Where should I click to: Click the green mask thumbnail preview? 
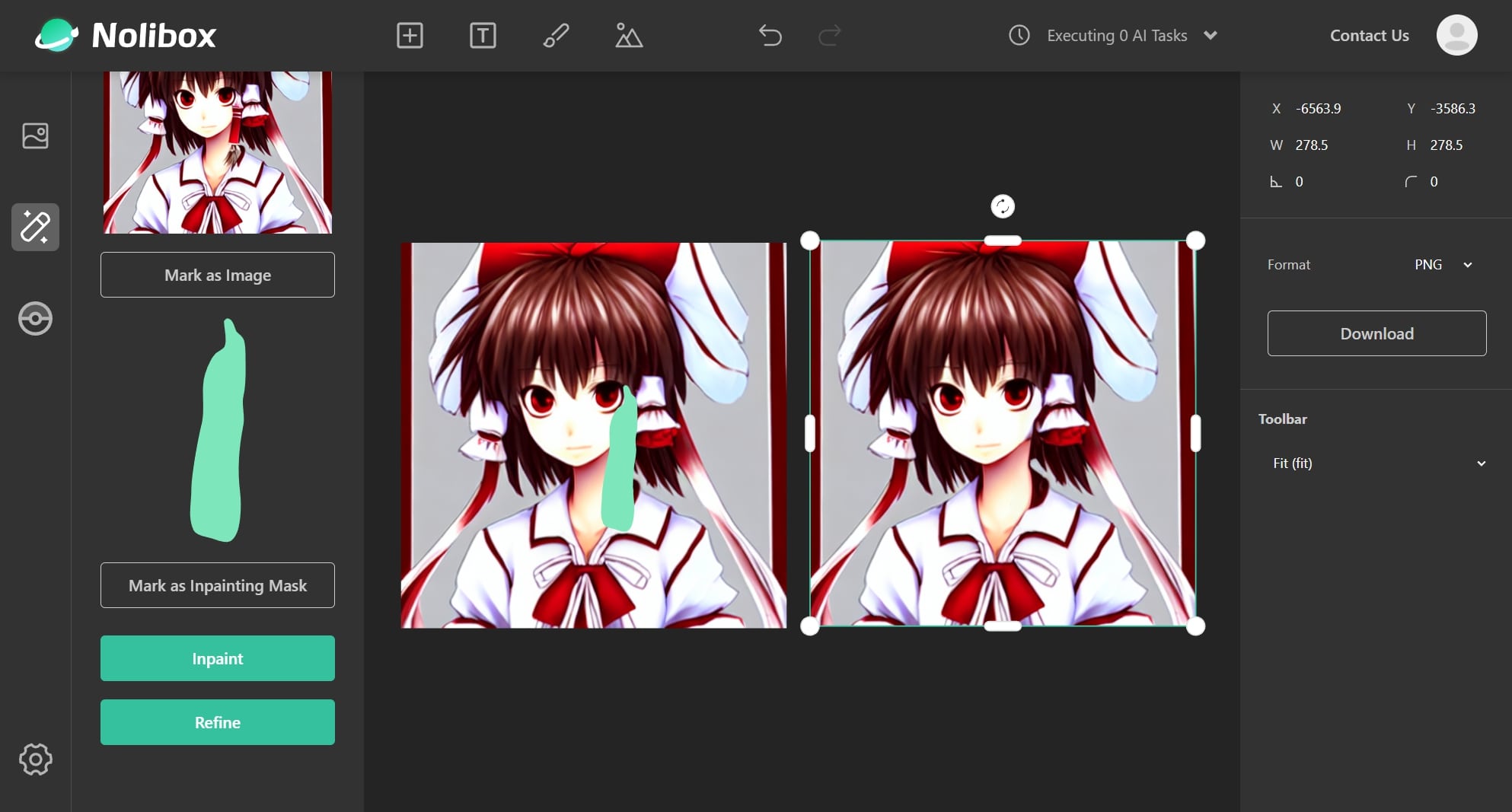coord(218,431)
